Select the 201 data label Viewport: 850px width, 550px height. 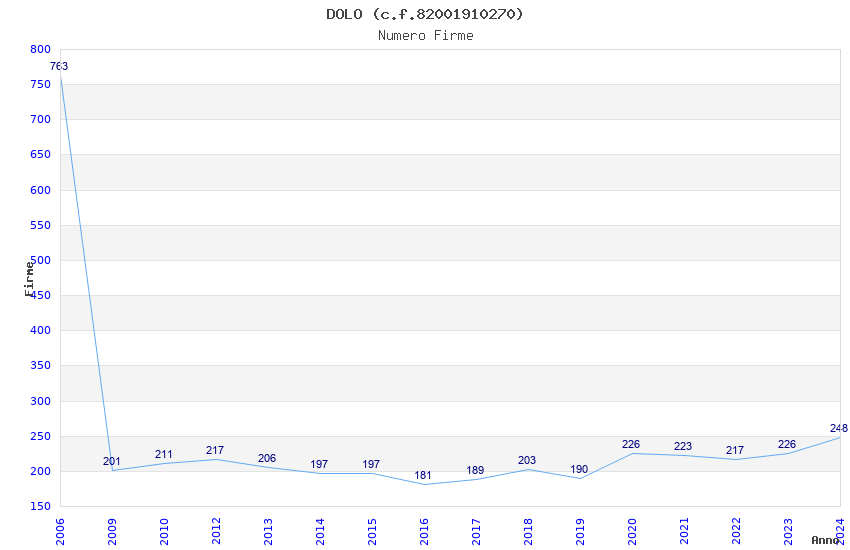coord(112,461)
